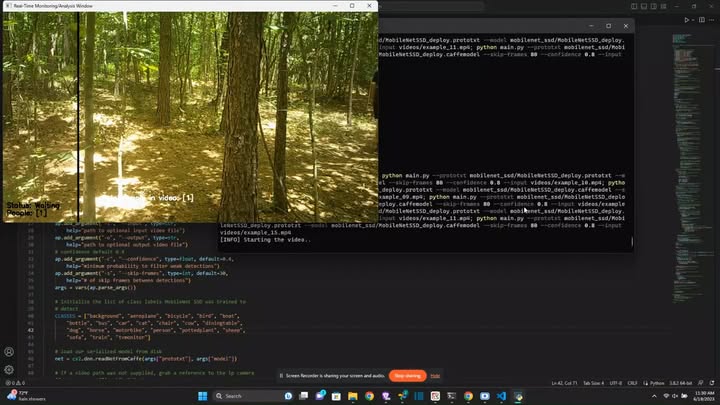The height and width of the screenshot is (405, 720).
Task: Click the terminal line '[INFO] Starting the video..'
Action: pyautogui.click(x=265, y=240)
